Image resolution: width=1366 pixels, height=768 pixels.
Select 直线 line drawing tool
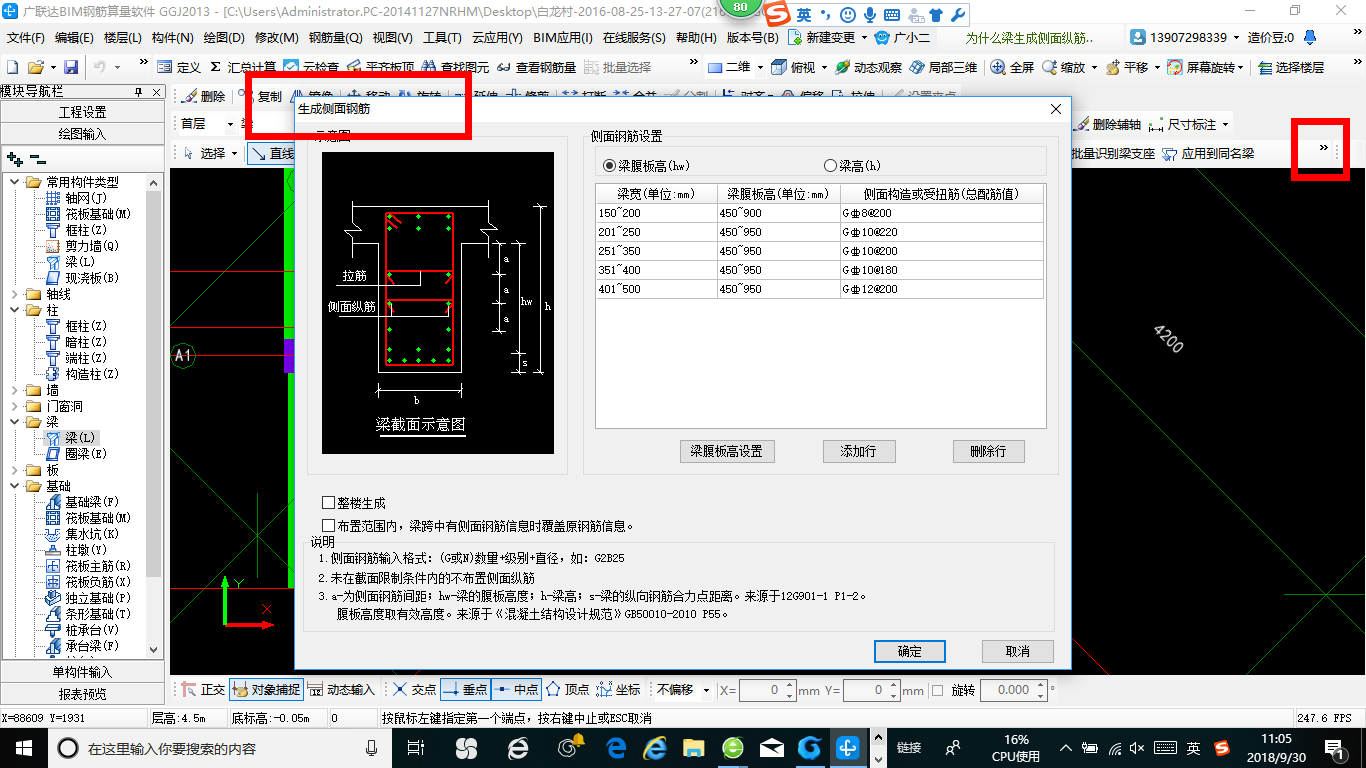pos(271,154)
